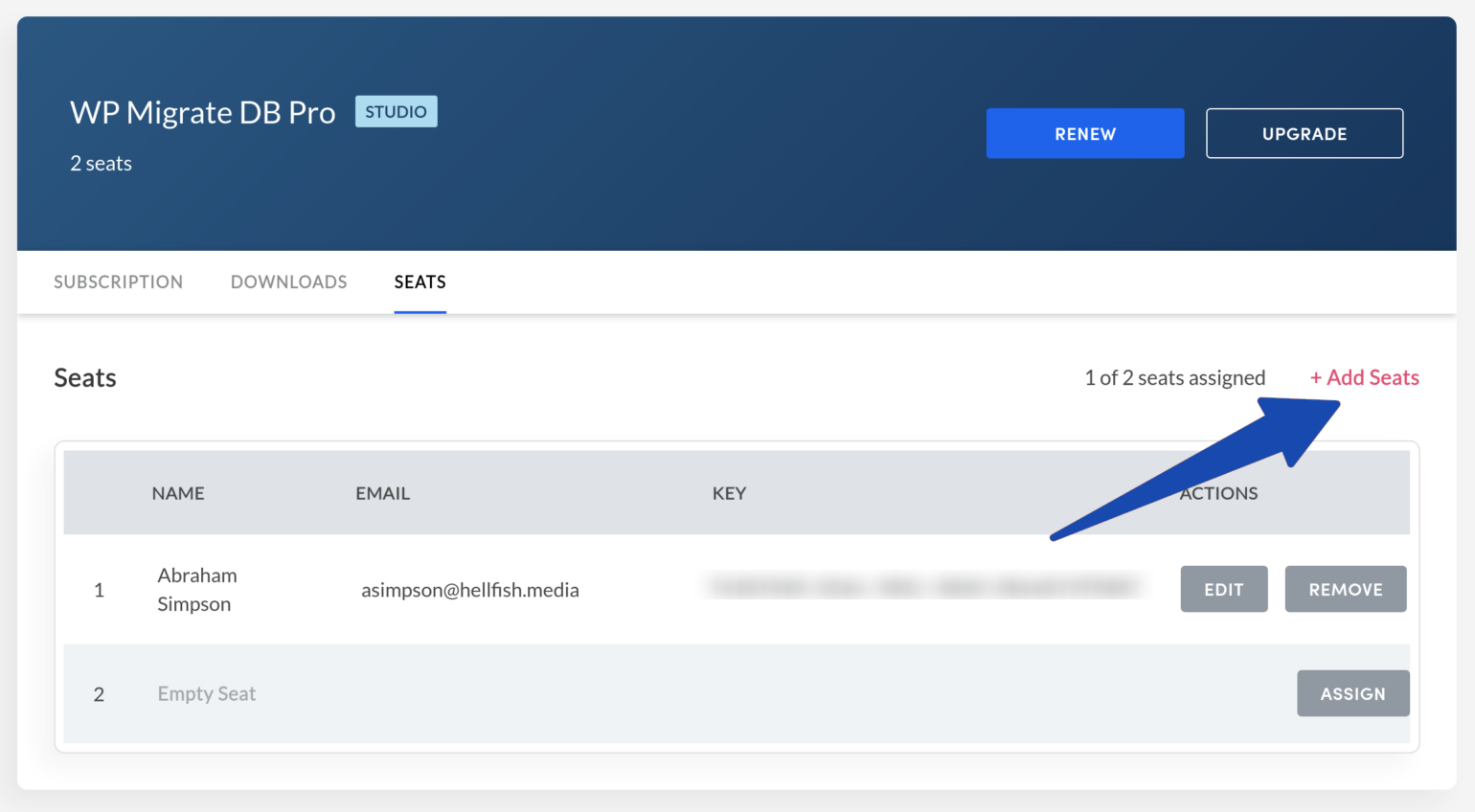Image resolution: width=1475 pixels, height=812 pixels.
Task: Click the WP Migrate DB Pro title
Action: click(x=202, y=112)
